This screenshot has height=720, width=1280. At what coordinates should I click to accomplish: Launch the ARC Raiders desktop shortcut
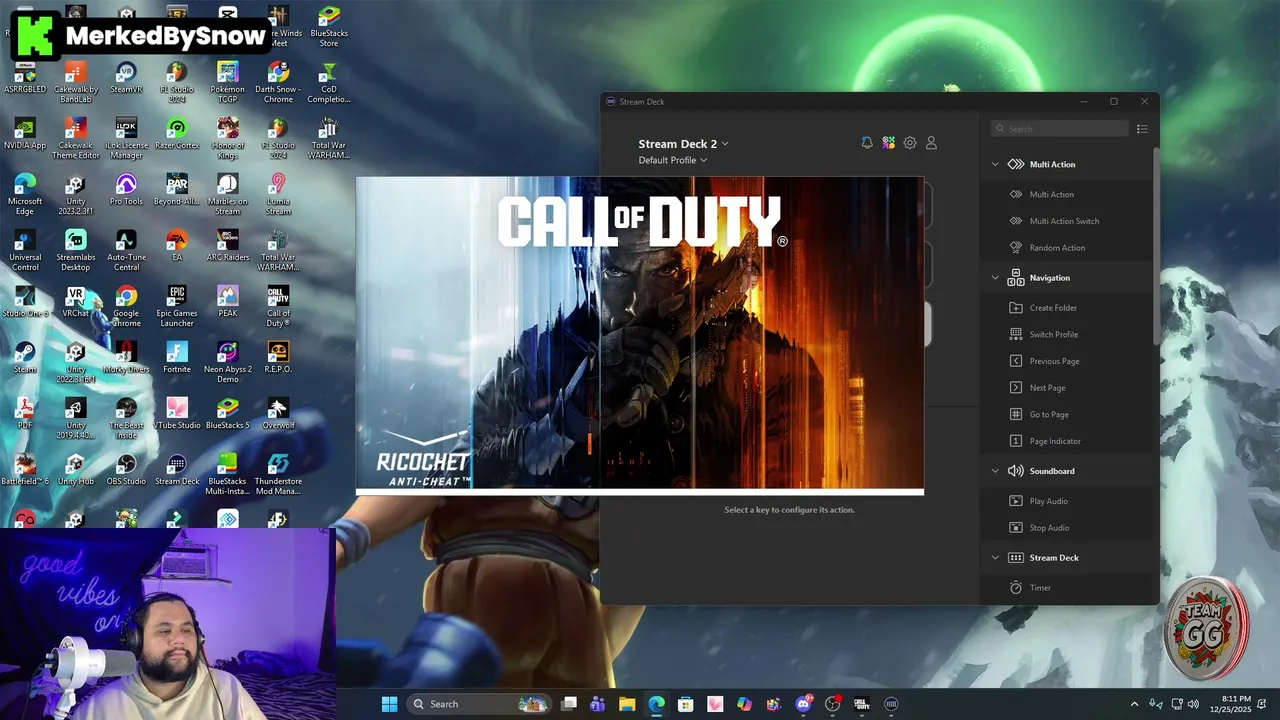pos(228,246)
